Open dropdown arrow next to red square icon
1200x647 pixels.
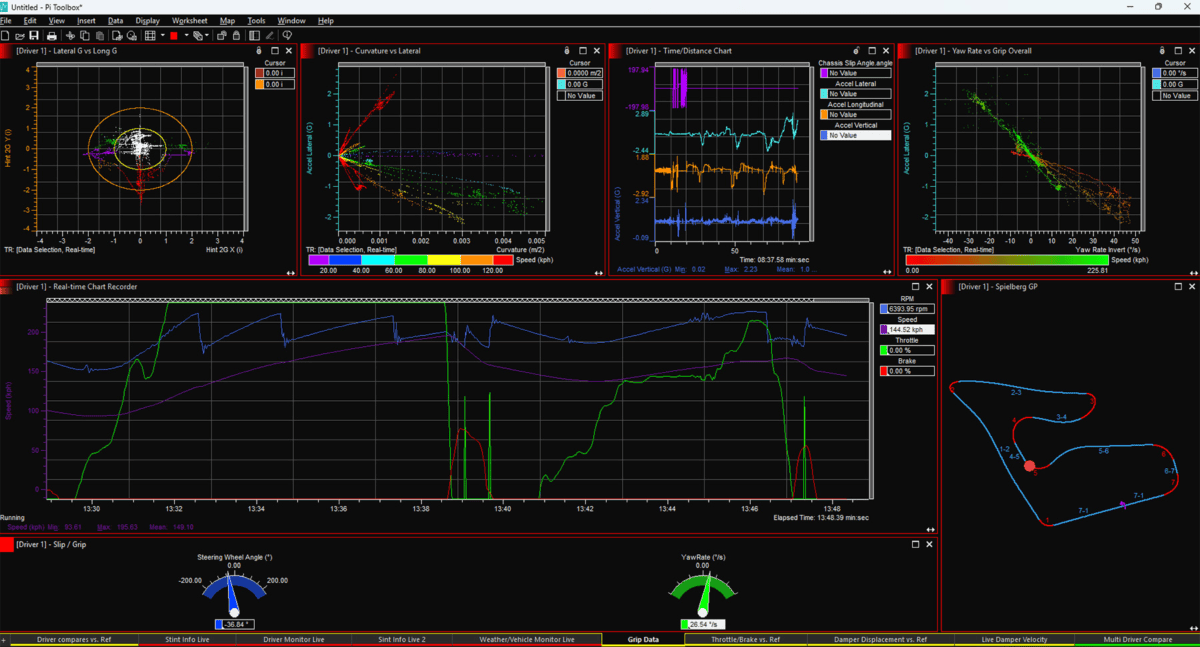point(187,35)
